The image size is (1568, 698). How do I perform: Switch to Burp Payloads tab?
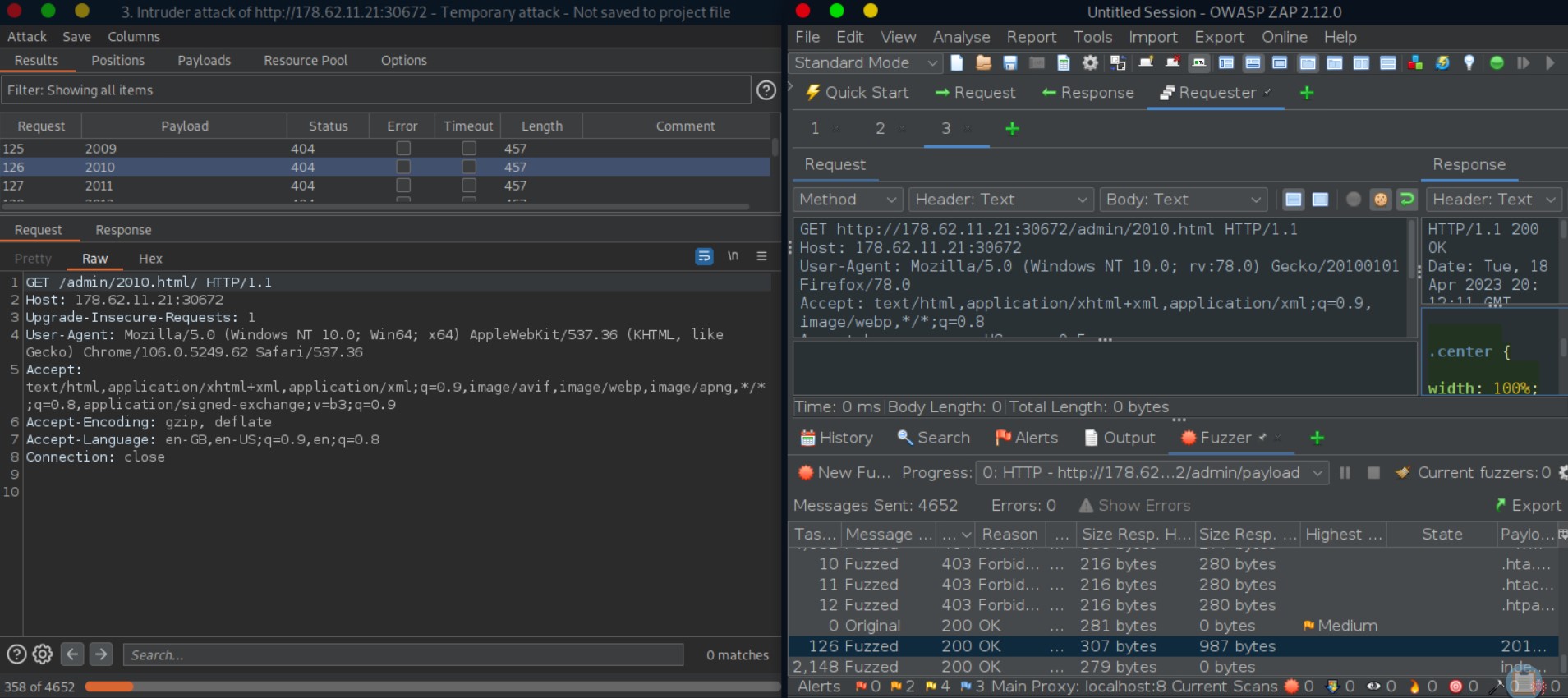click(x=204, y=61)
